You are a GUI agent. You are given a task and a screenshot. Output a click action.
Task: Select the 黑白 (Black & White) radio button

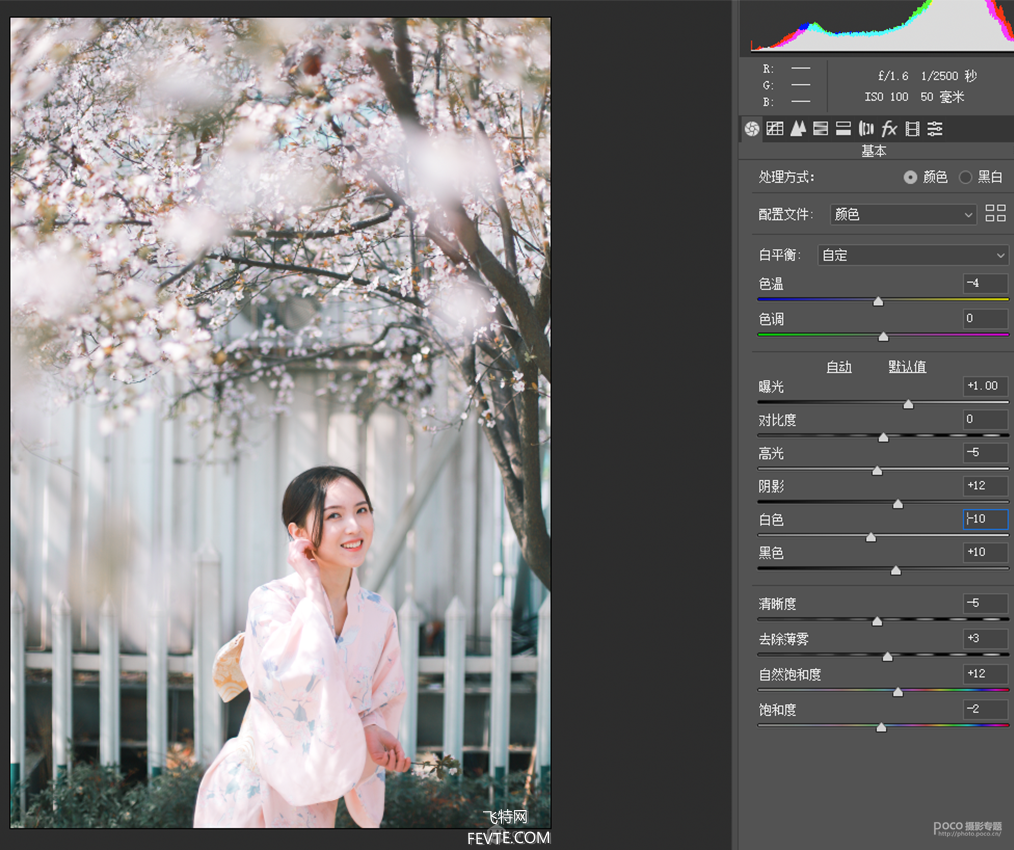coord(965,177)
